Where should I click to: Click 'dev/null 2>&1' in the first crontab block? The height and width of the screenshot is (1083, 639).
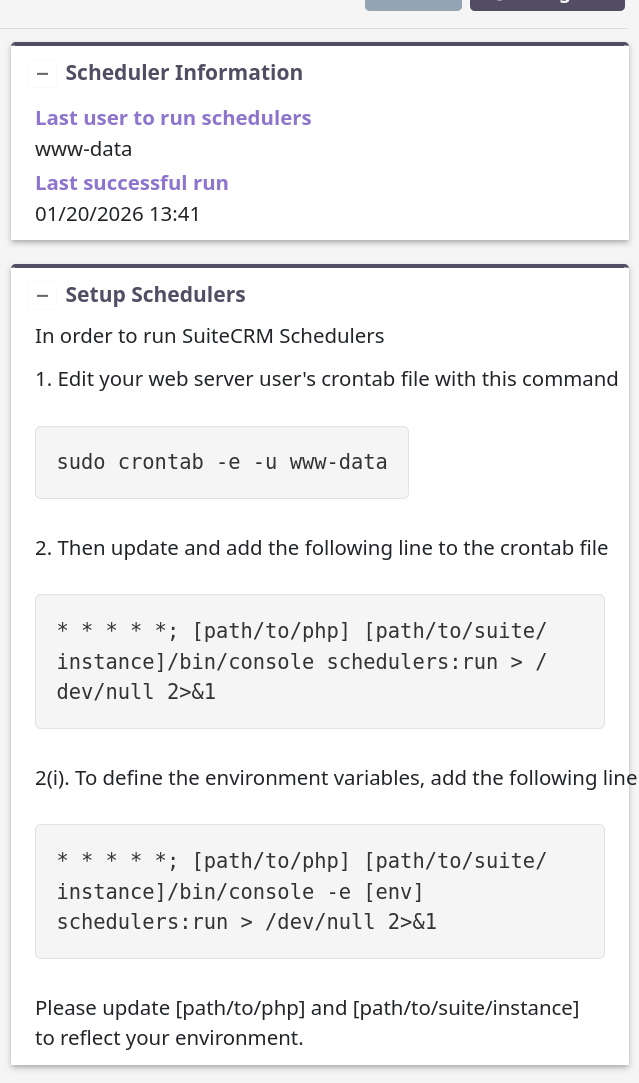pyautogui.click(x=136, y=690)
